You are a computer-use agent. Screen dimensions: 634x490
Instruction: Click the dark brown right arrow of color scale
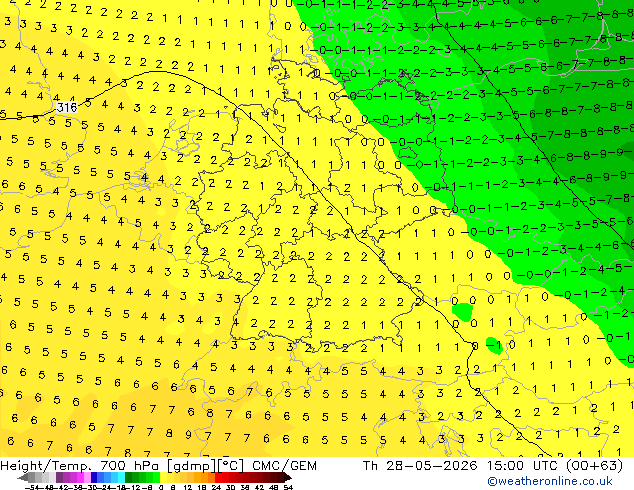pyautogui.click(x=288, y=477)
